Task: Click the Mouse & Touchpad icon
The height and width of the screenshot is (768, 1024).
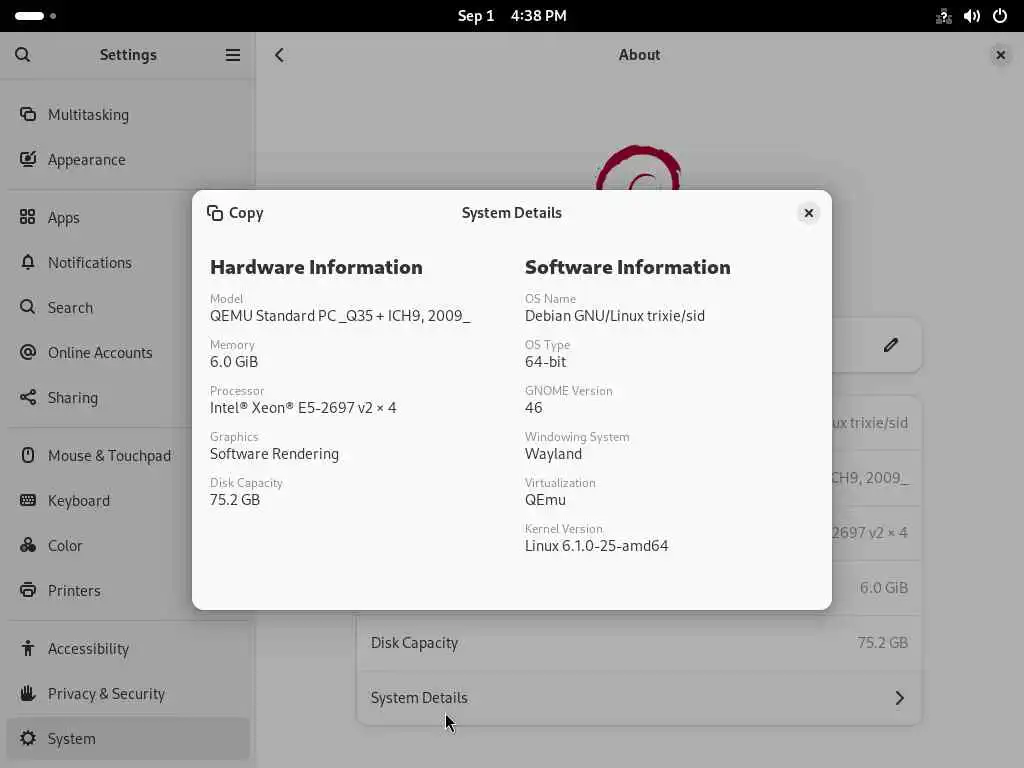Action: click(27, 455)
